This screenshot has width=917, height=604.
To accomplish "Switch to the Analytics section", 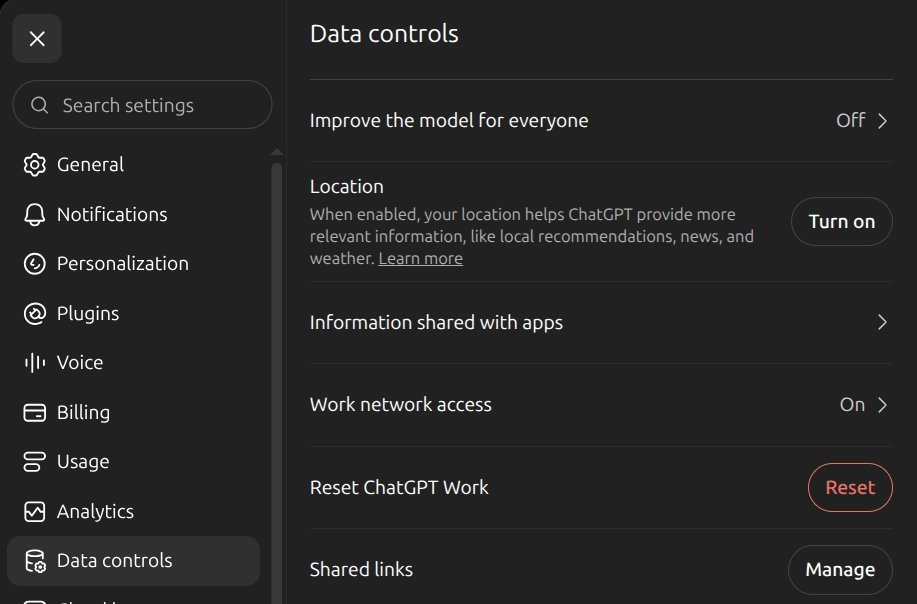I will coord(133,512).
